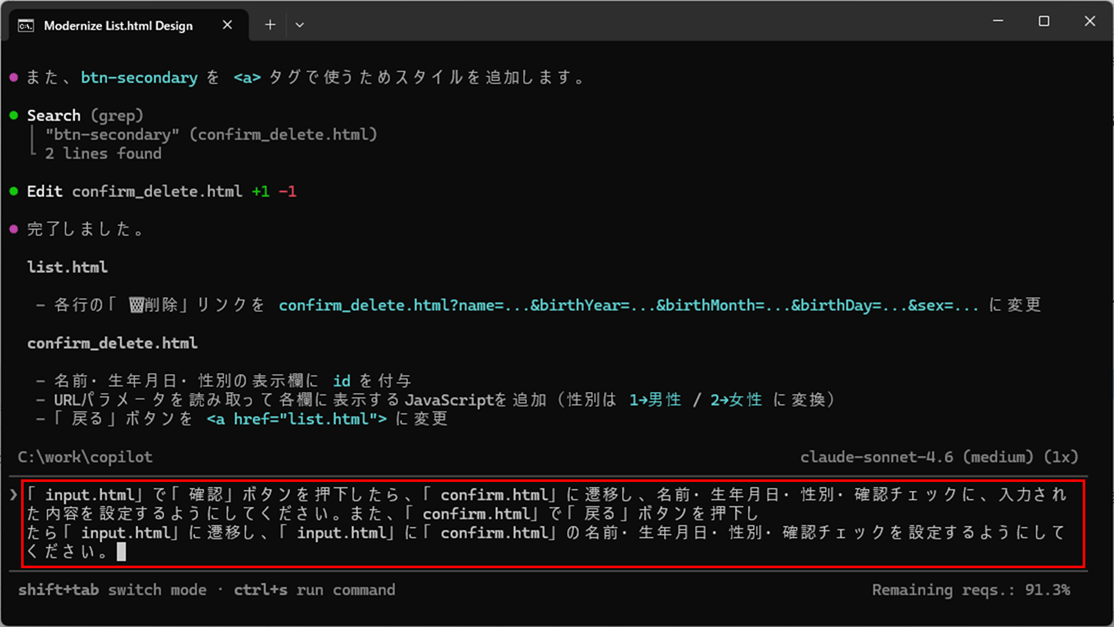The height and width of the screenshot is (627, 1114).
Task: Click the list.html heading in the summary
Action: pos(67,267)
